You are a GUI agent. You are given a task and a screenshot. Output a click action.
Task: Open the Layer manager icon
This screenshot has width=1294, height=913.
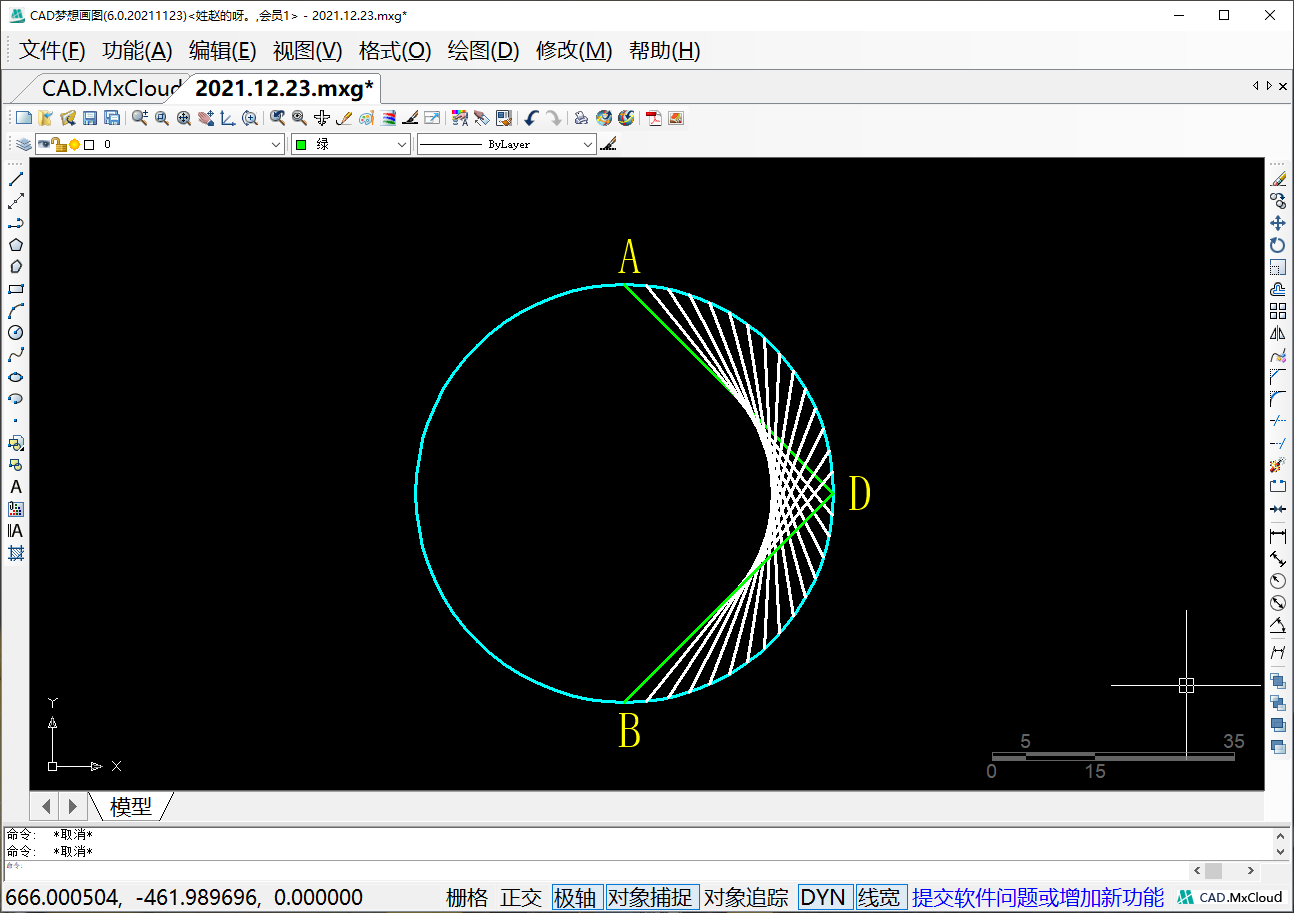point(24,145)
